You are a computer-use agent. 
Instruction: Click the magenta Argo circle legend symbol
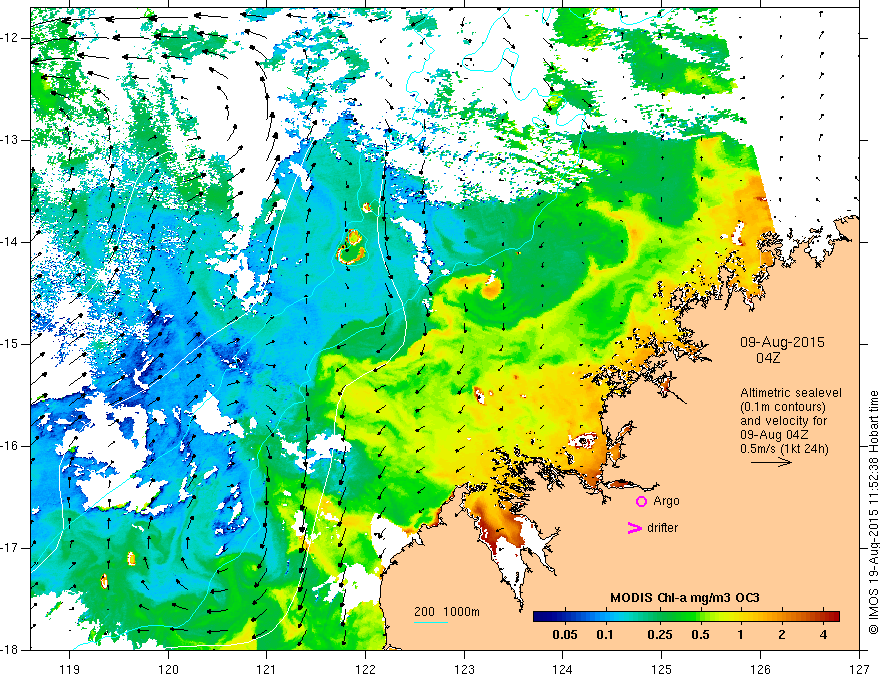(641, 501)
